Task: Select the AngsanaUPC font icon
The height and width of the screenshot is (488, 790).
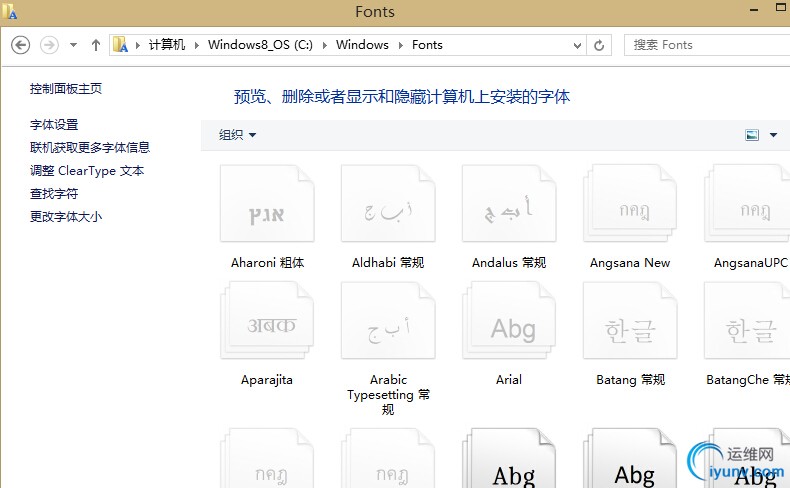Action: tap(747, 203)
